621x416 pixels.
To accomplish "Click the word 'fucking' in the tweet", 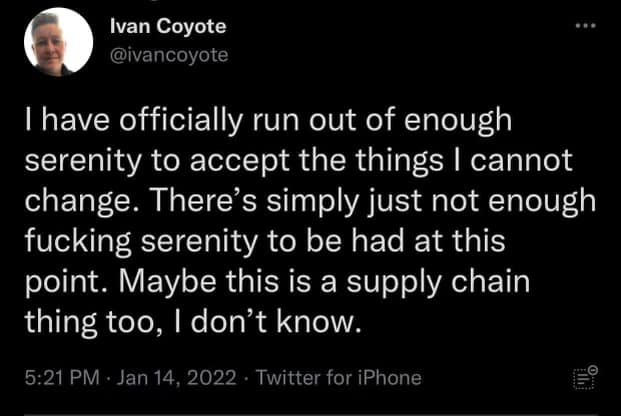I will click(x=78, y=242).
